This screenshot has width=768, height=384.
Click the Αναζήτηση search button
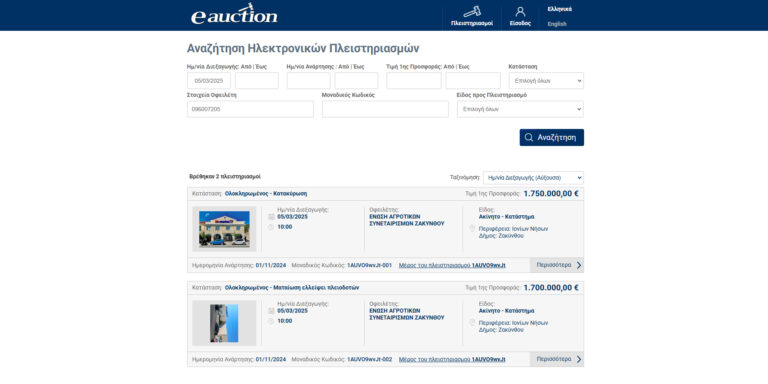(552, 138)
